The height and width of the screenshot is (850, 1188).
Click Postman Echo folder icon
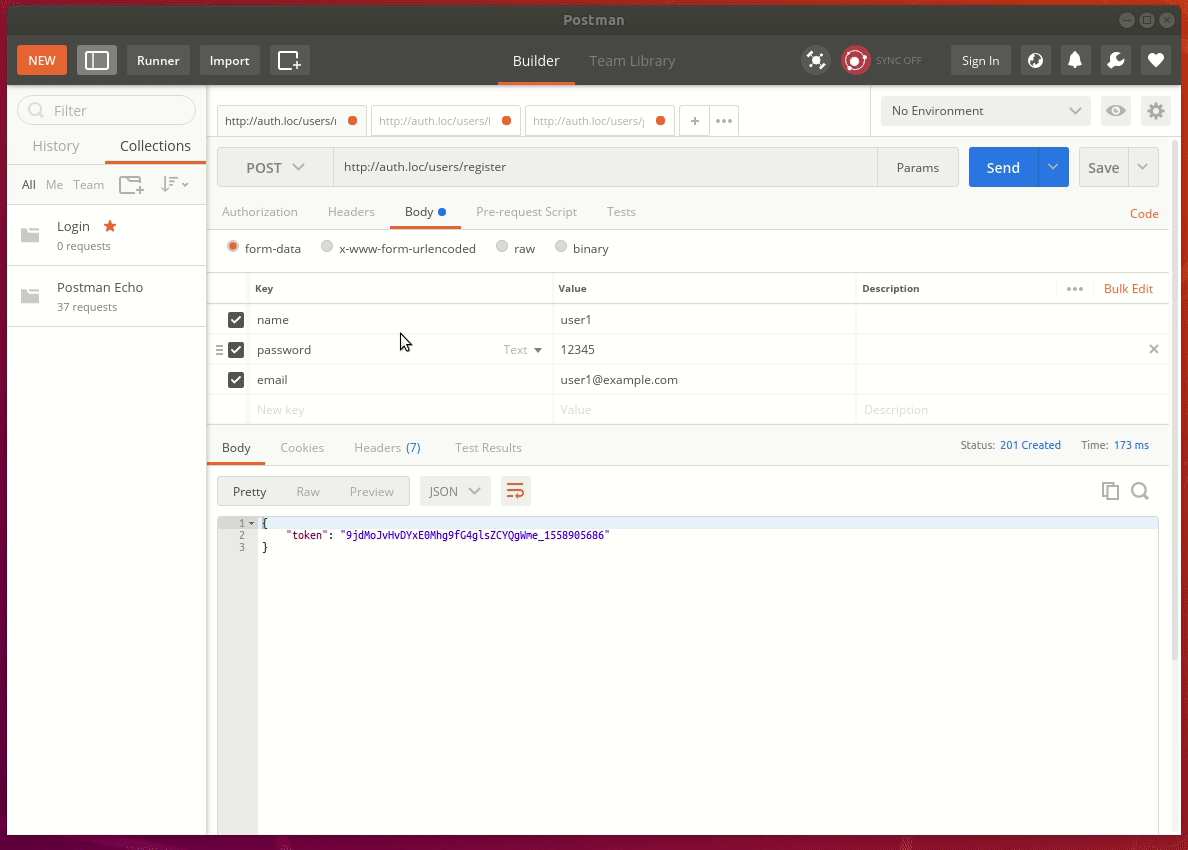pyautogui.click(x=30, y=296)
